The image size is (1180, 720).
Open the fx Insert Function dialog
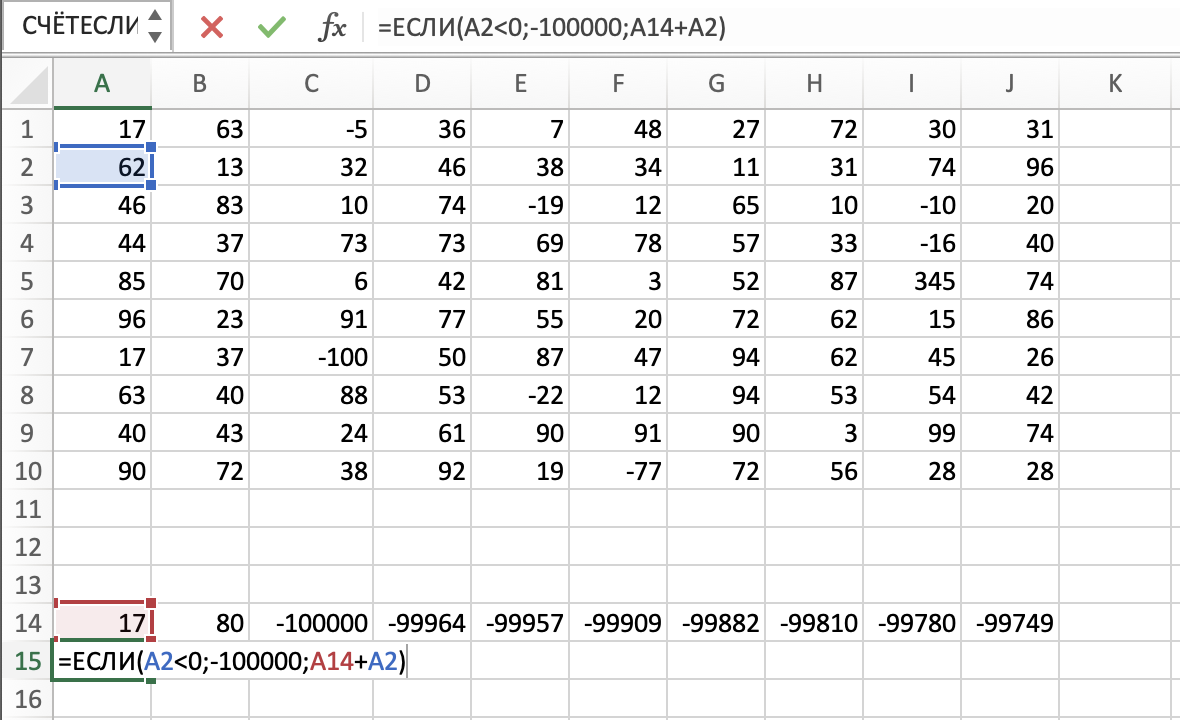pos(331,28)
